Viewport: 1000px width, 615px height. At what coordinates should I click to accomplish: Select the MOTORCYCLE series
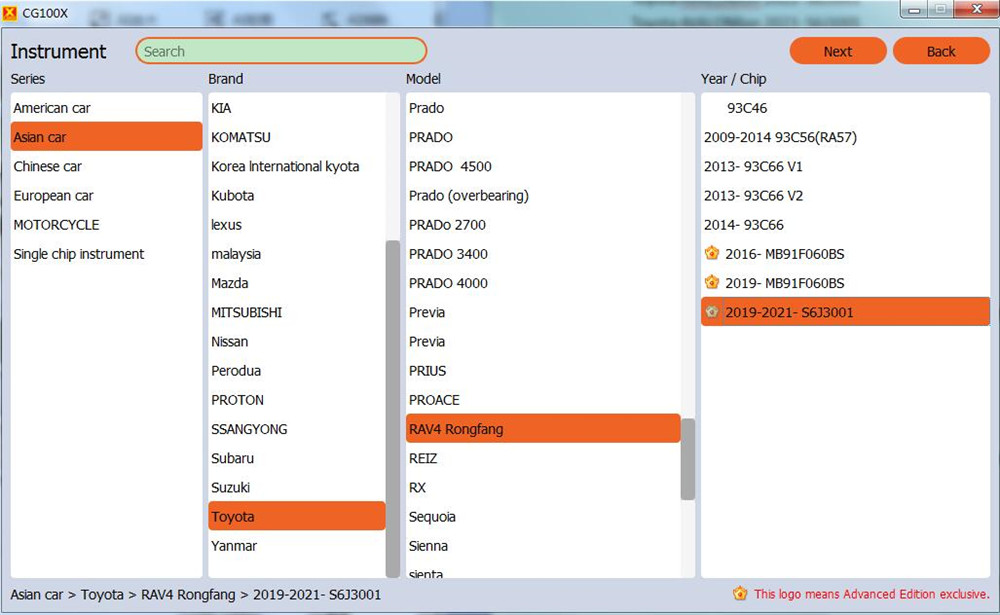click(x=106, y=225)
